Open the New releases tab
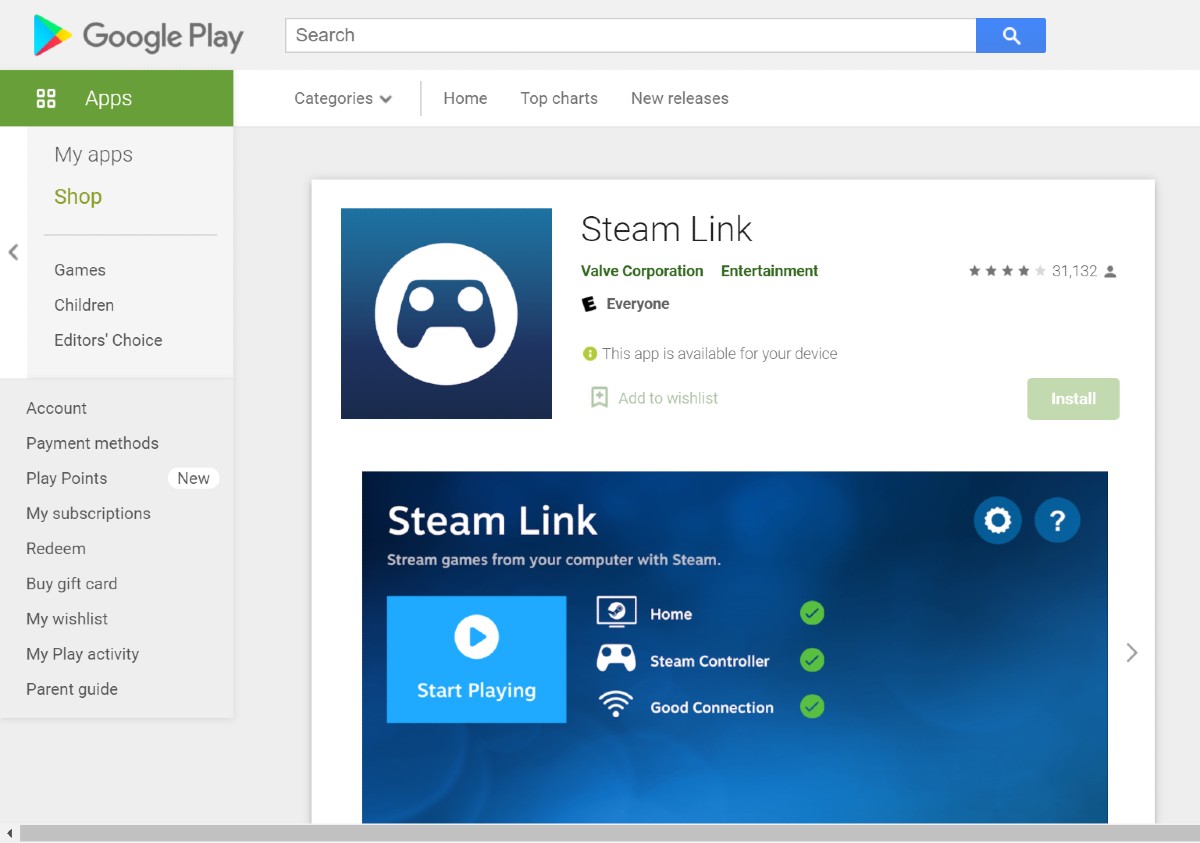The image size is (1200, 843). [680, 98]
